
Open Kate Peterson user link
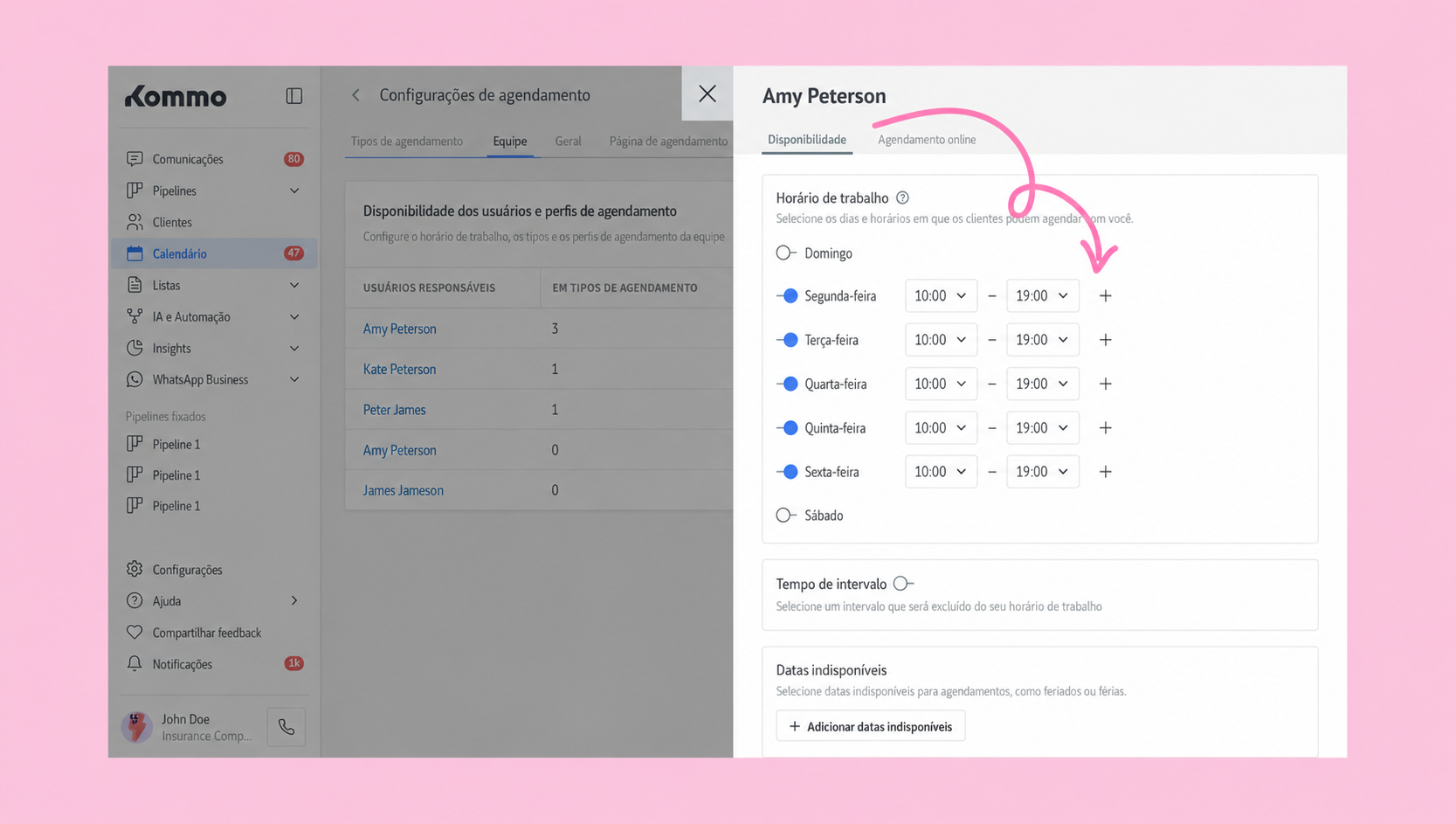click(x=399, y=370)
